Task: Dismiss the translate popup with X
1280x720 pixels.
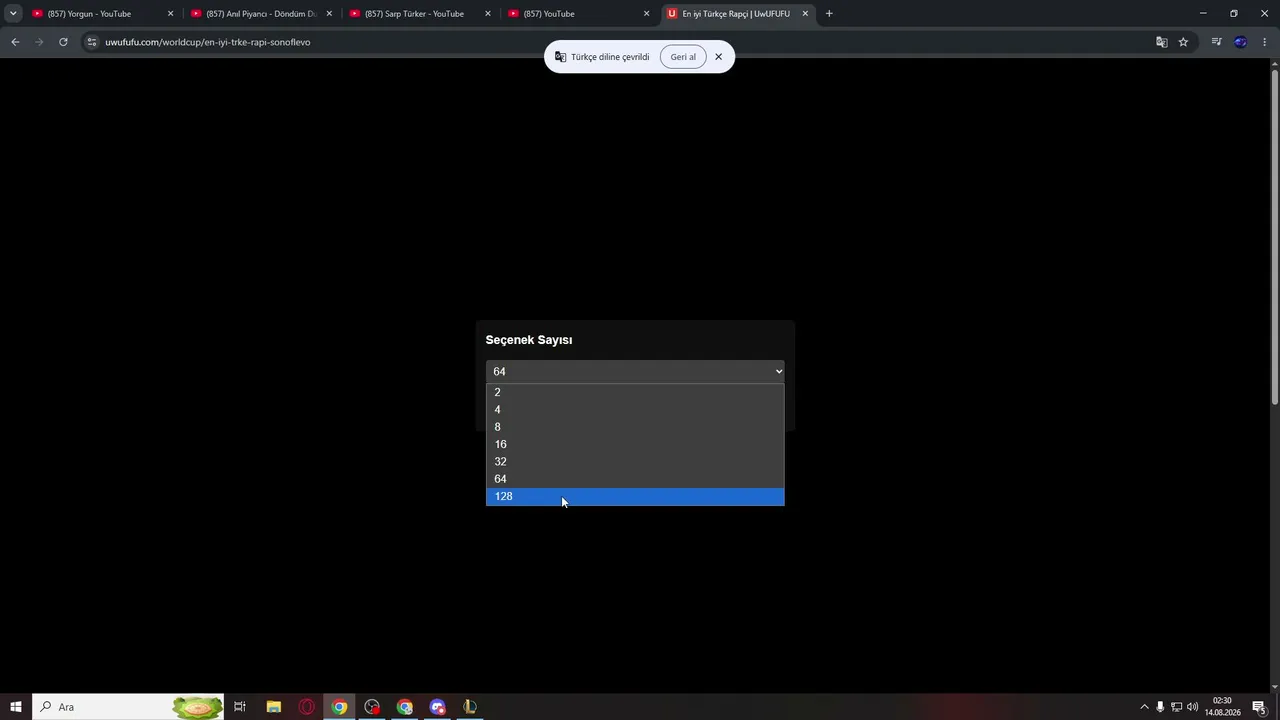Action: tap(718, 57)
